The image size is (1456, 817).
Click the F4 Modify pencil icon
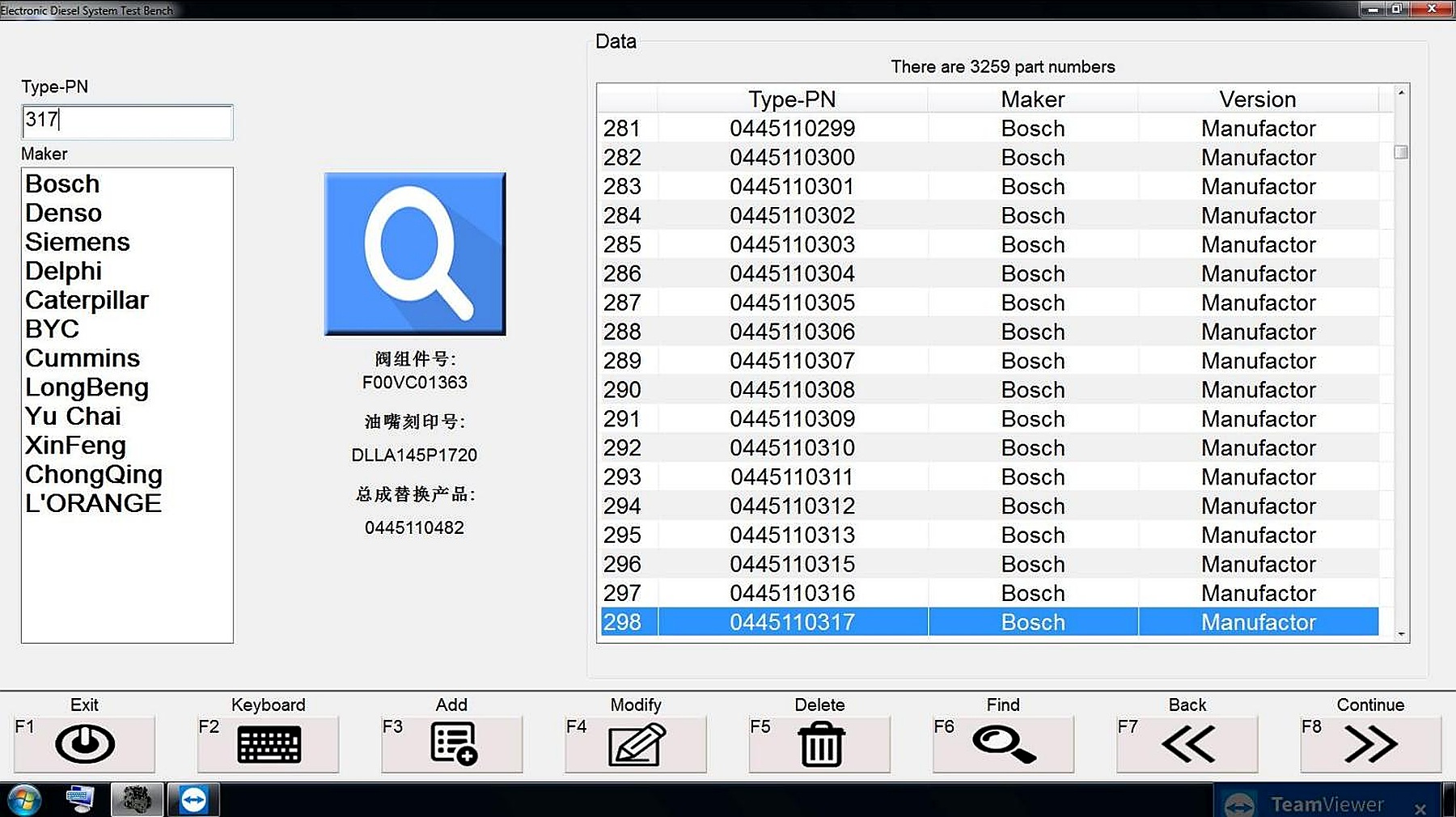(x=636, y=743)
